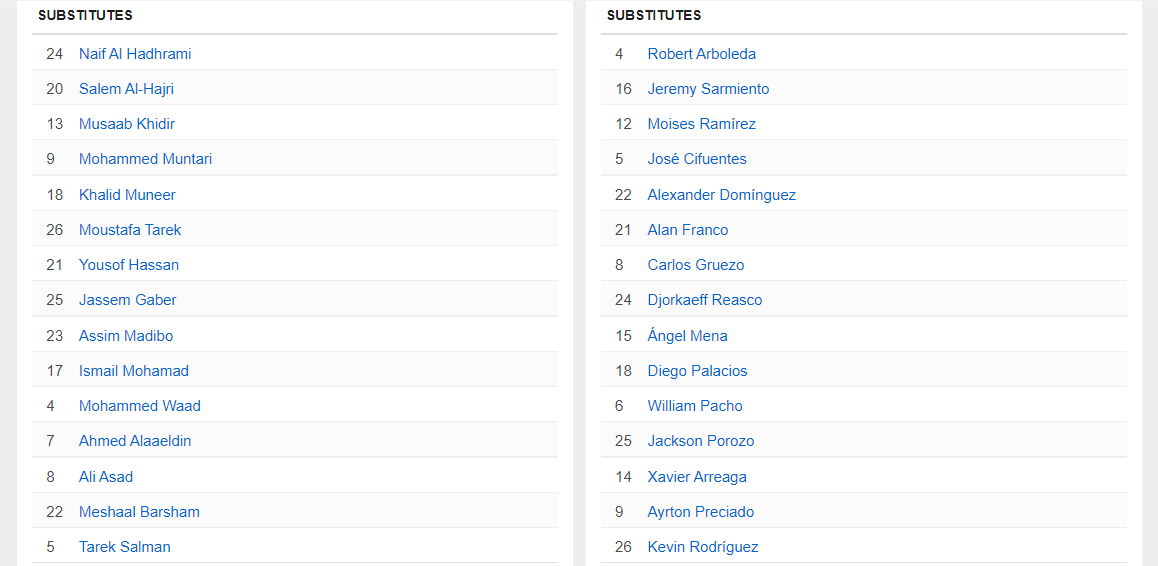Click Jeremy Sarmiento's name
The height and width of the screenshot is (566, 1158).
[x=708, y=89]
